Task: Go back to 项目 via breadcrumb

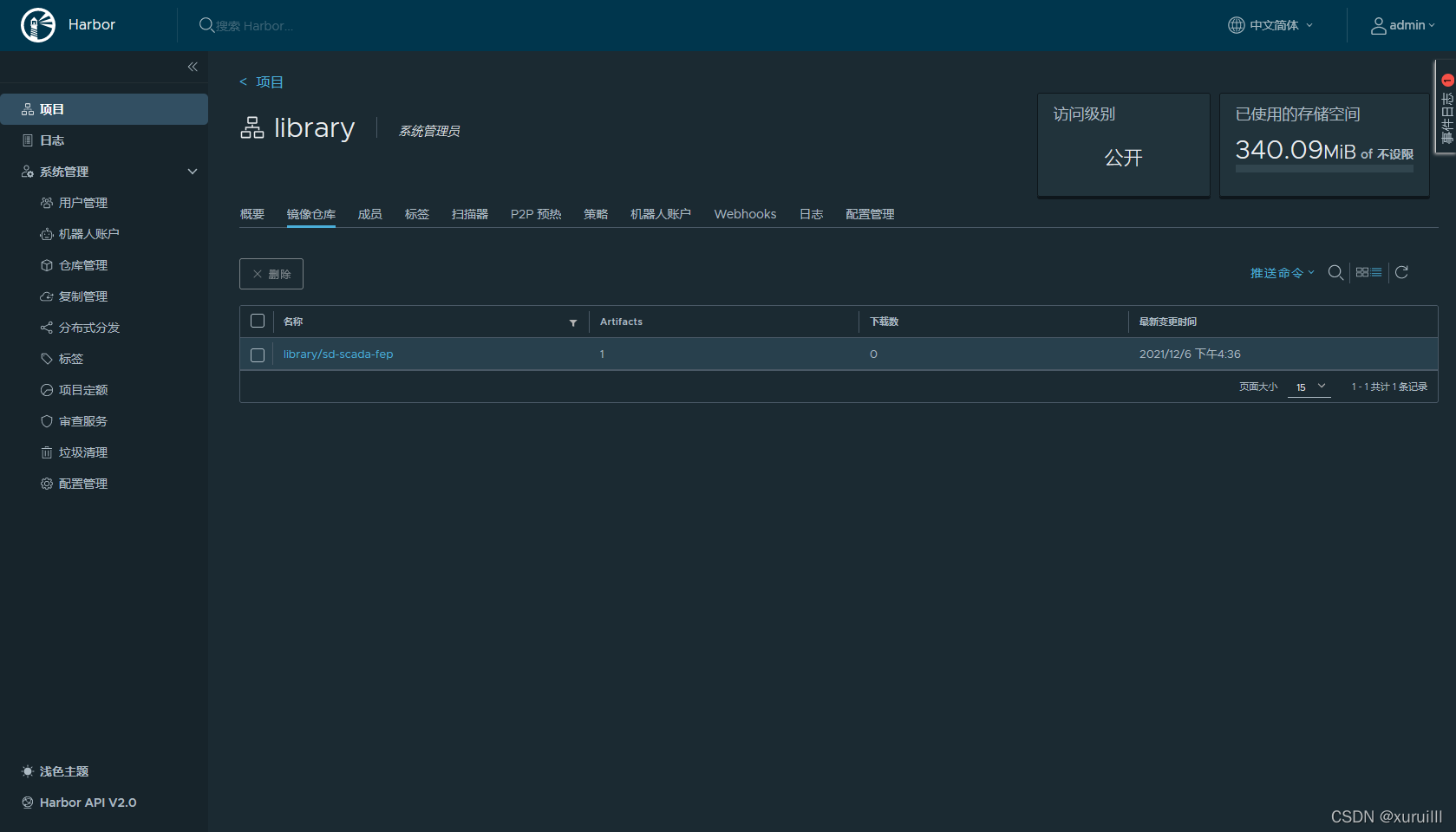Action: pos(262,81)
